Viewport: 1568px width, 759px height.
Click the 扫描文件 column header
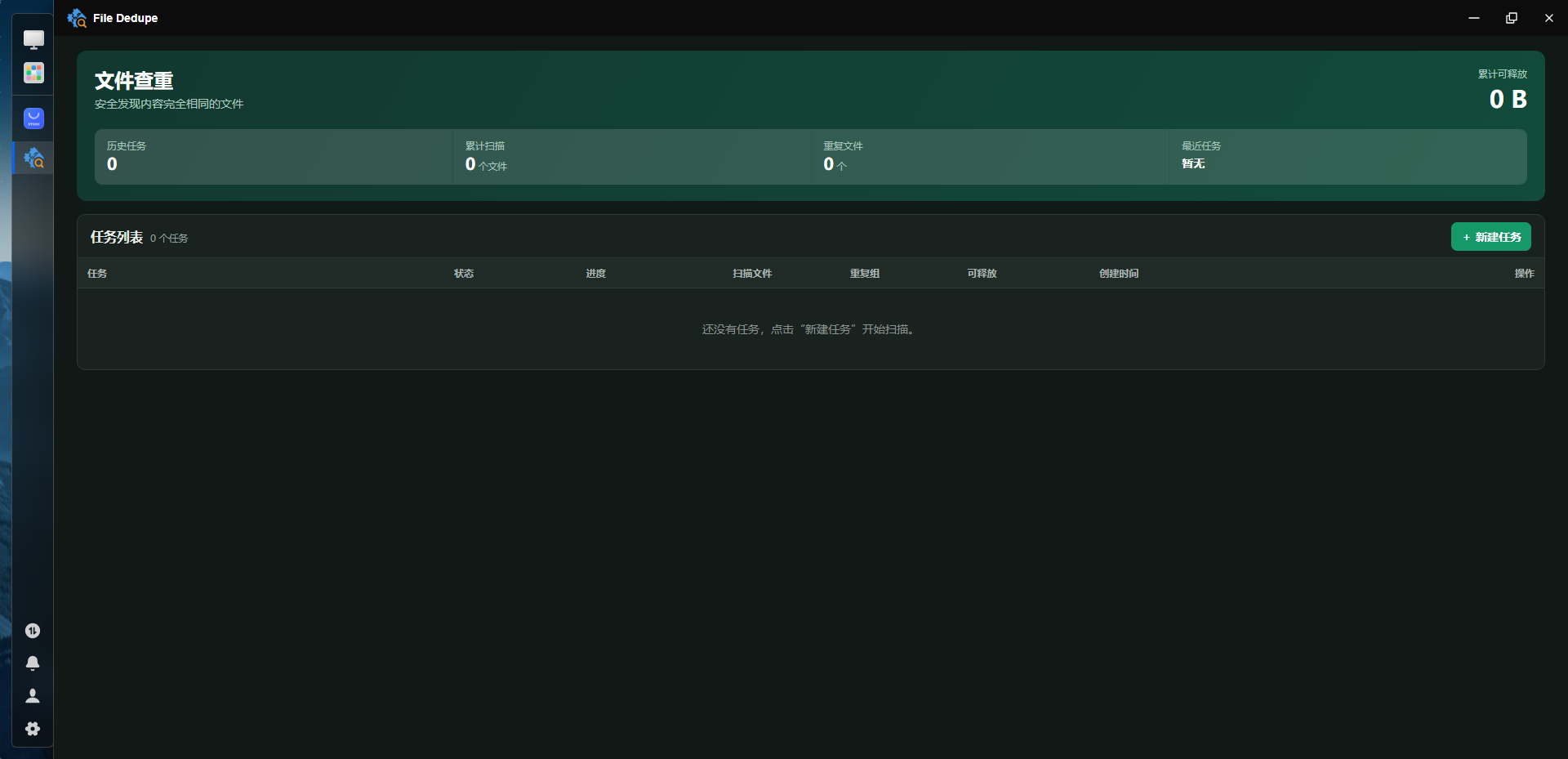click(x=752, y=274)
